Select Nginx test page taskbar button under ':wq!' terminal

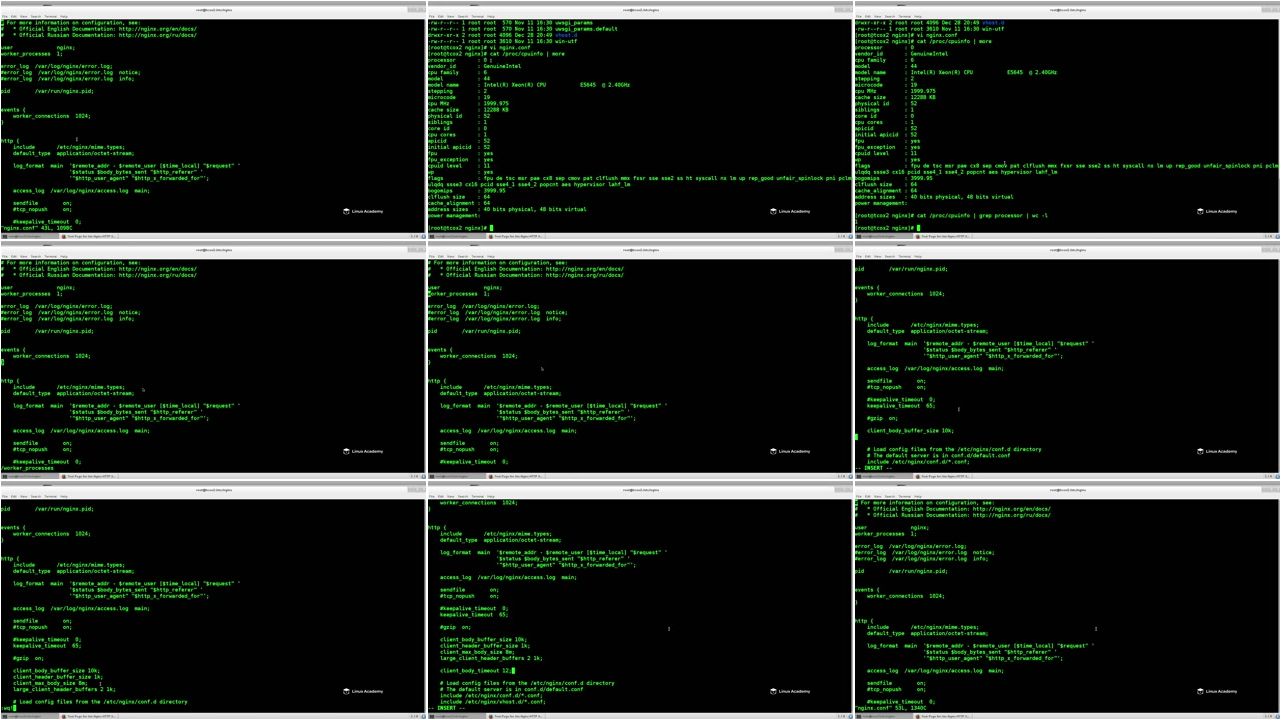click(x=89, y=716)
